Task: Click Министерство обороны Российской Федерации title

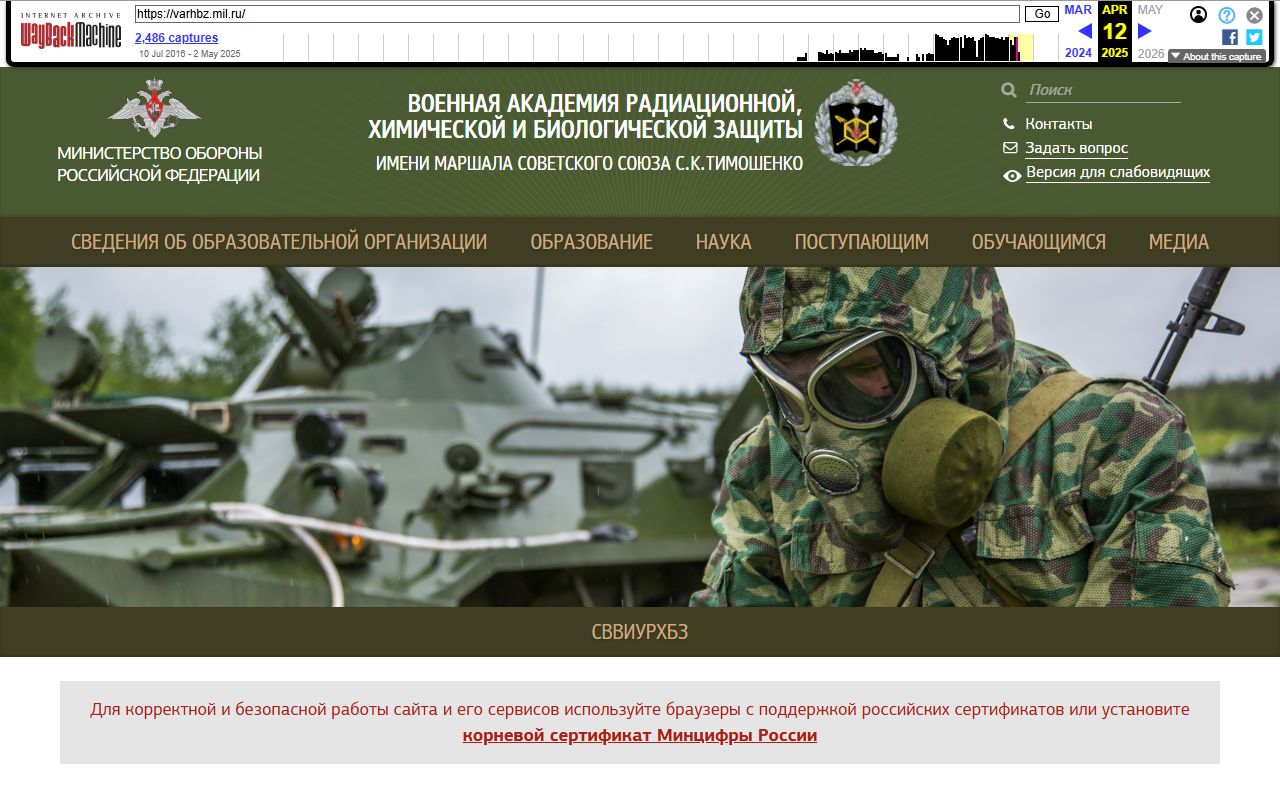Action: 160,164
